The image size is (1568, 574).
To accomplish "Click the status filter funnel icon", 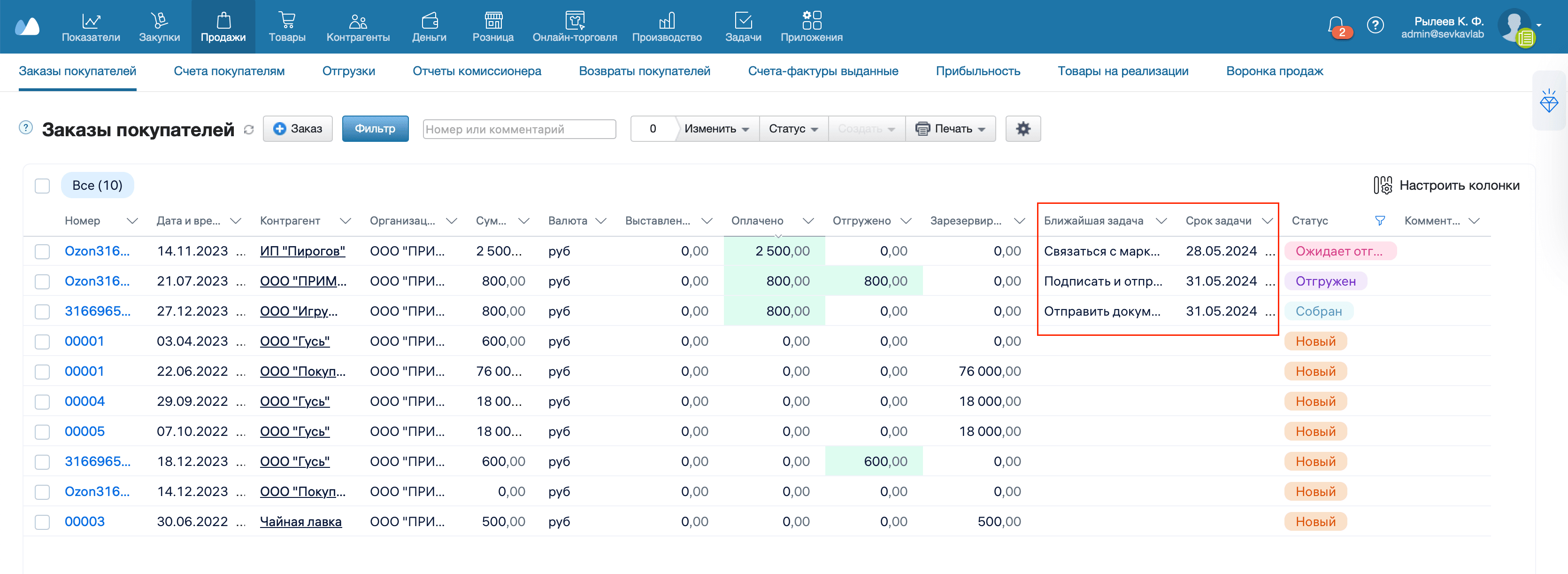I will pyautogui.click(x=1380, y=221).
